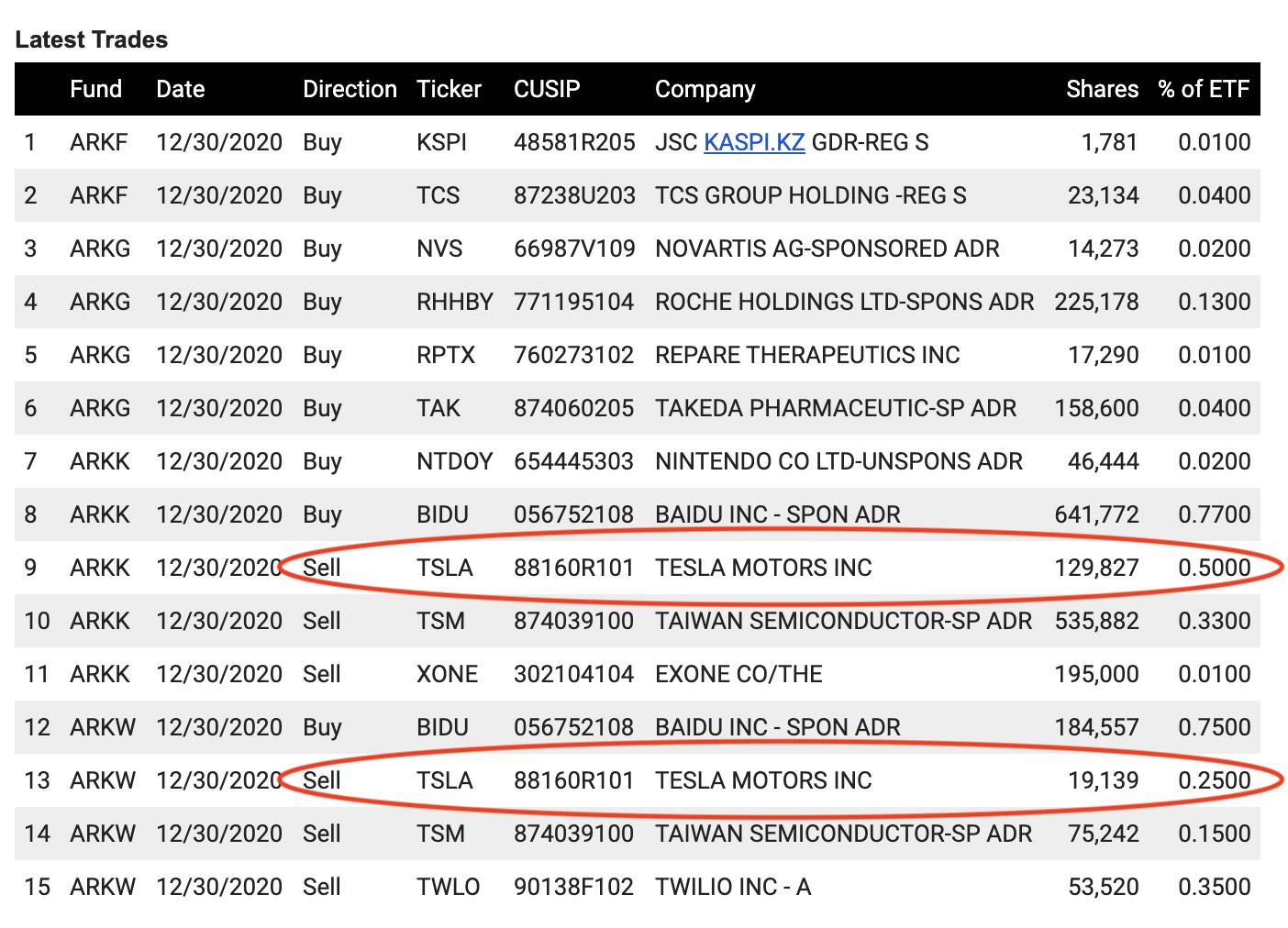Click the % of ETF column header
This screenshot has height=928, width=1288.
coord(1204,89)
